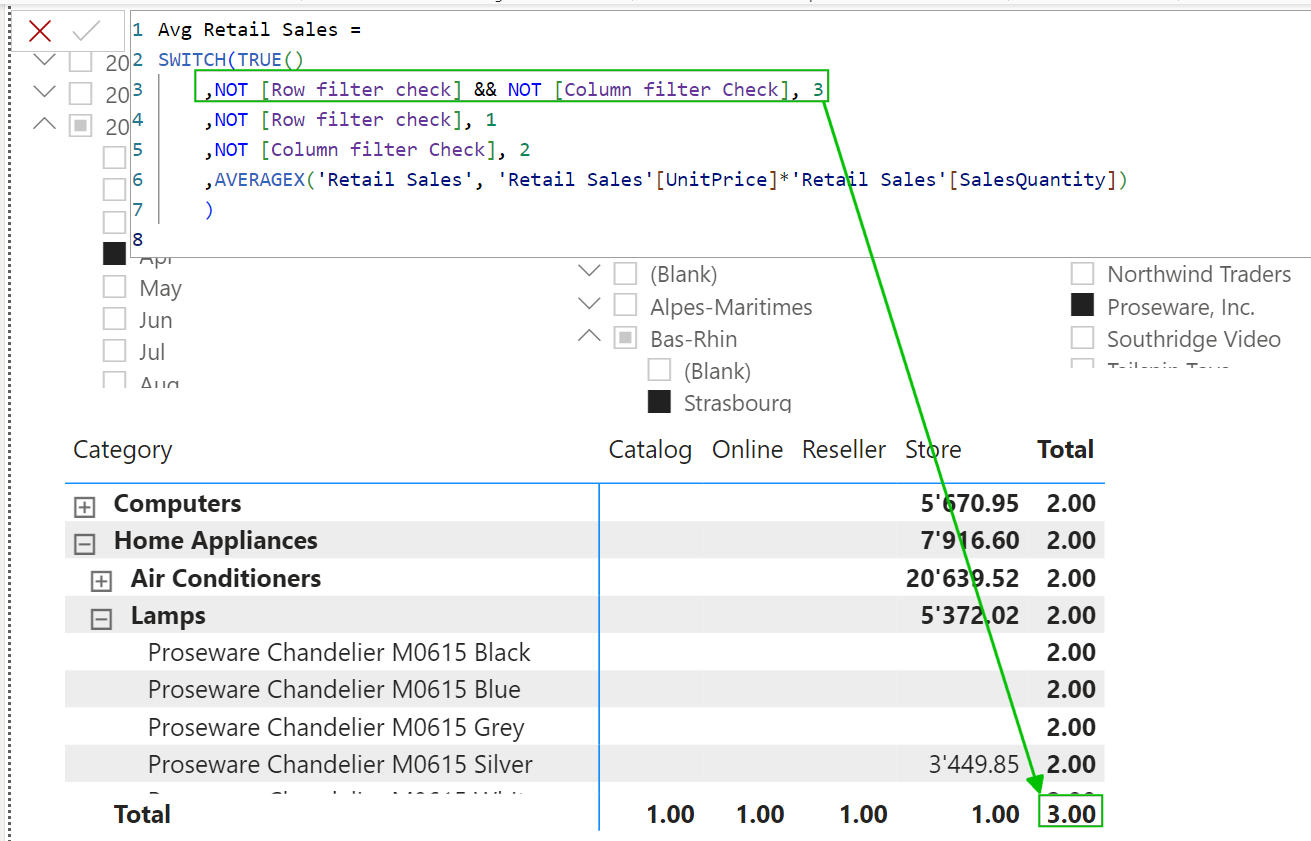Image resolution: width=1311 pixels, height=841 pixels.
Task: Collapse the Lamps subcategory
Action: (x=101, y=619)
